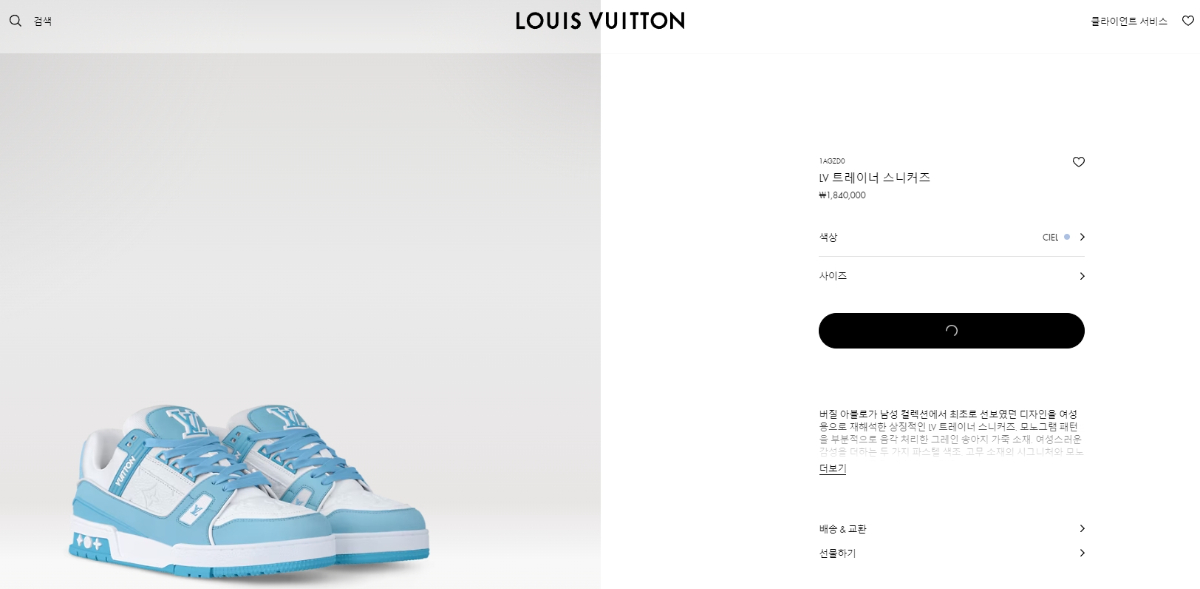Expand the 선물하기 gifting chevron
Viewport: 1200px width, 589px height.
[x=1082, y=553]
